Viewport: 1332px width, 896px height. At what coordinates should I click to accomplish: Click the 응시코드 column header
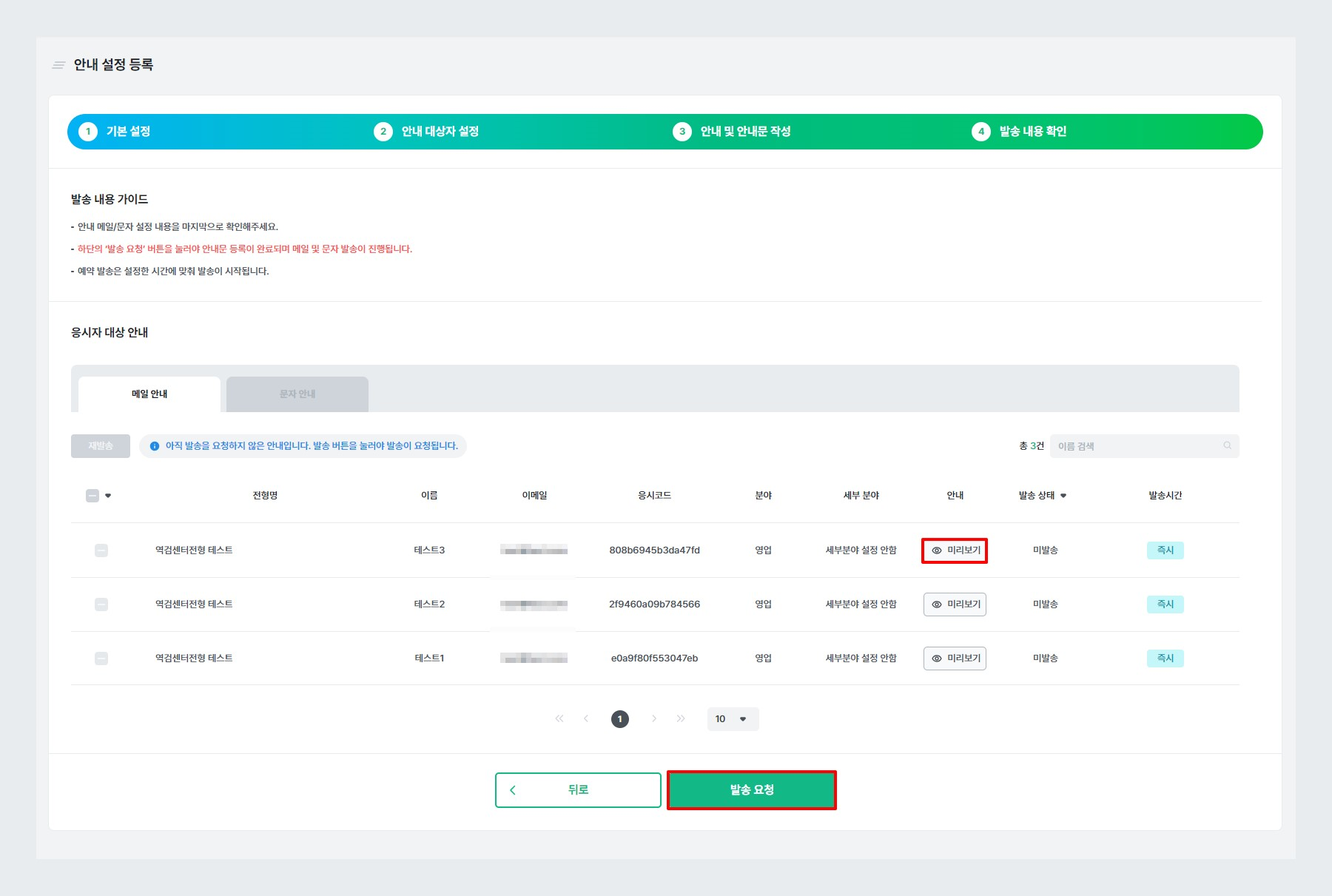pyautogui.click(x=655, y=496)
